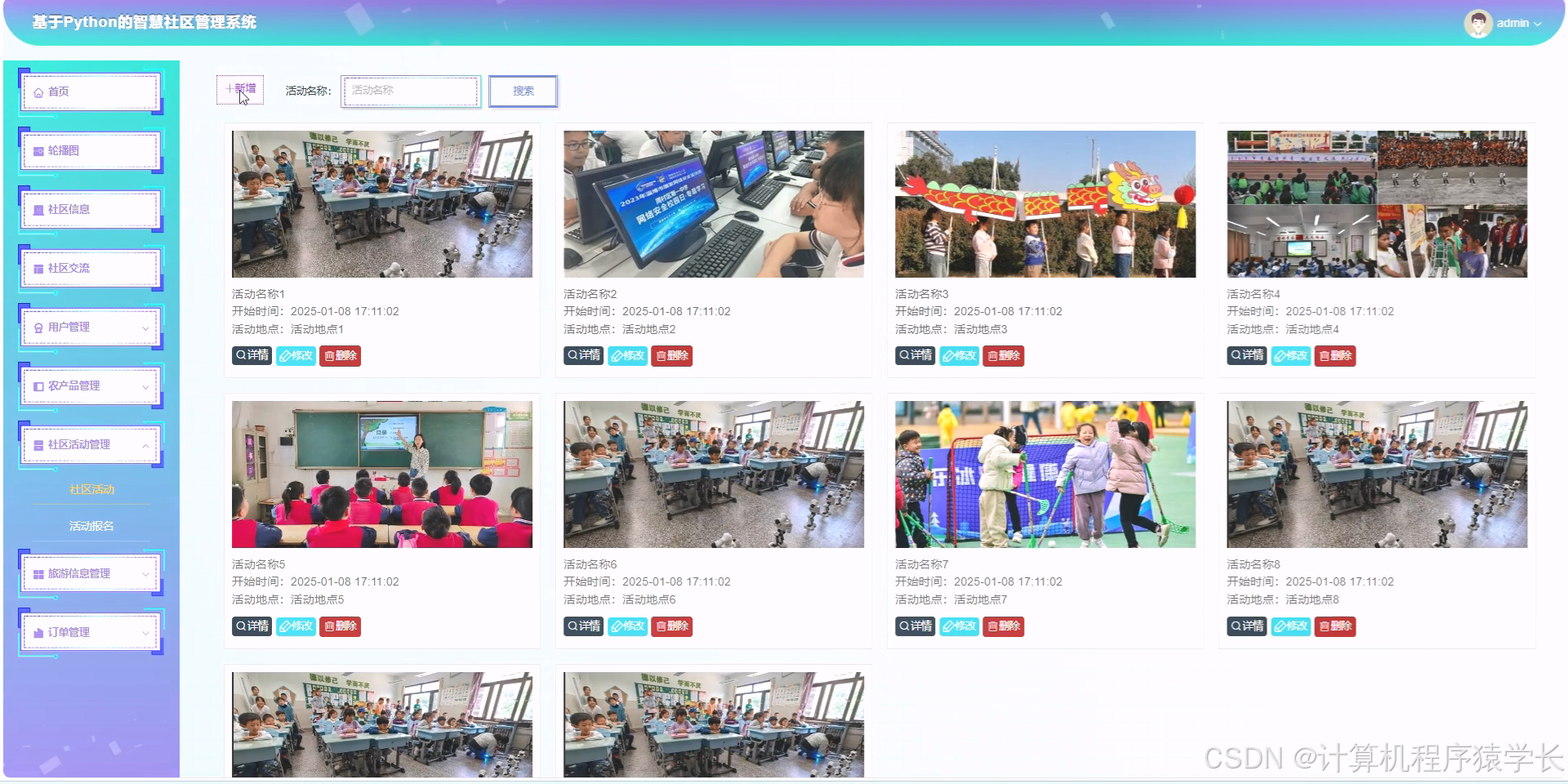Click the 社区活动管理 sidebar icon
Screen dimensions: 1568x784
click(x=38, y=445)
